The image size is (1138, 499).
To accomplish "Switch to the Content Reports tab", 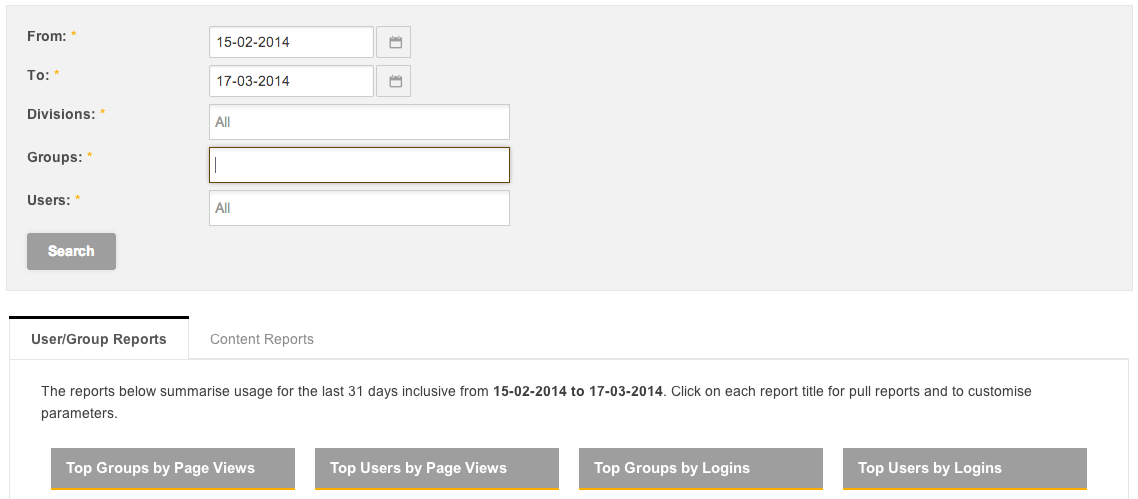I will [261, 339].
